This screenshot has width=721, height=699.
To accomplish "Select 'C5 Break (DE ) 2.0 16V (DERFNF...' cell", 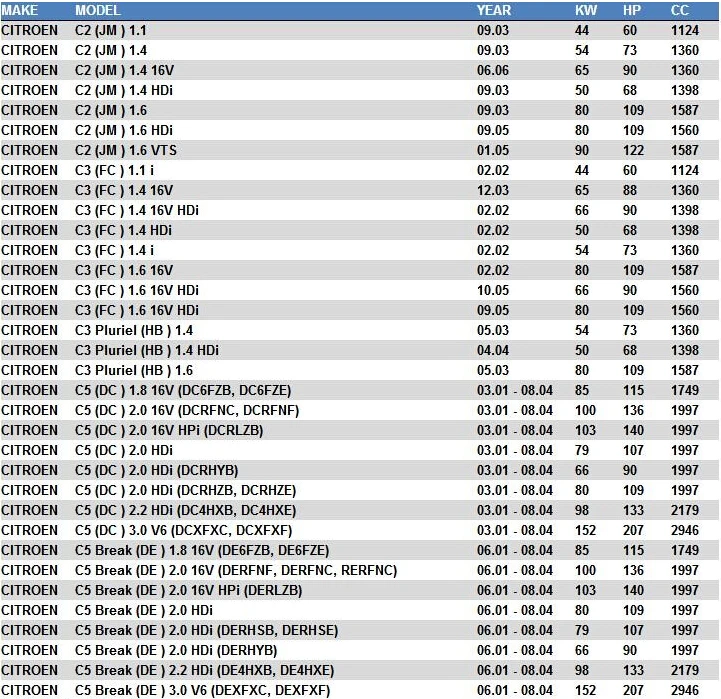I will click(x=236, y=570).
